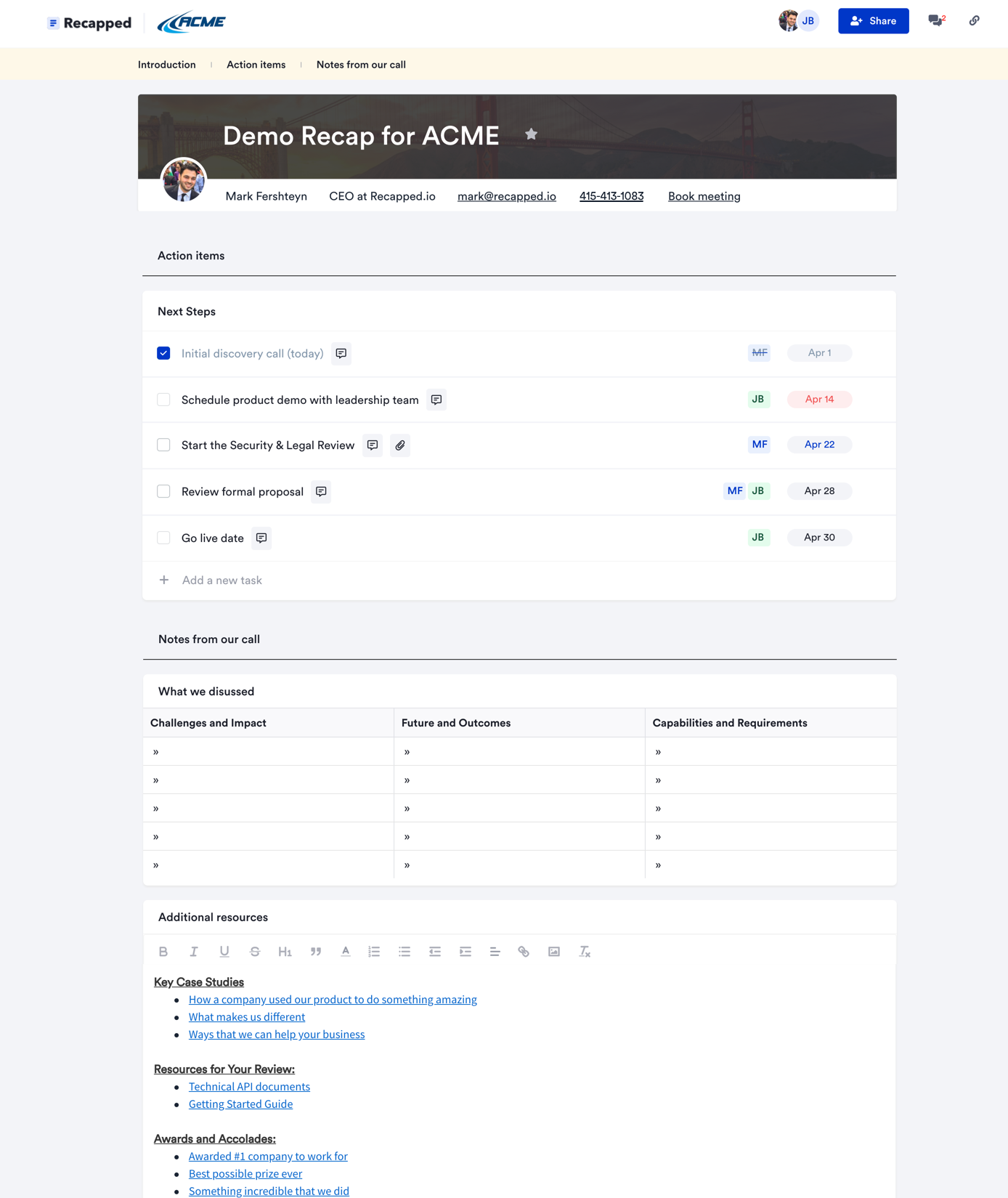
Task: Open the Book meeting link
Action: (x=704, y=196)
